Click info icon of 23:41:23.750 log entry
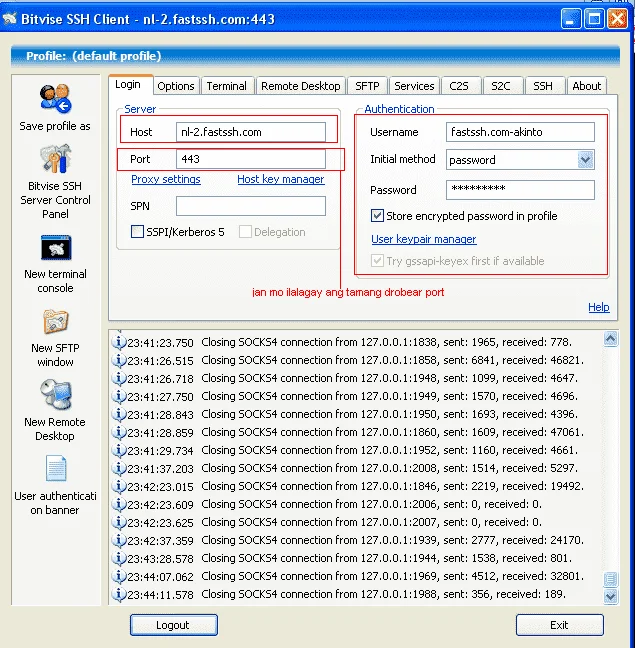This screenshot has width=635, height=648. 119,342
